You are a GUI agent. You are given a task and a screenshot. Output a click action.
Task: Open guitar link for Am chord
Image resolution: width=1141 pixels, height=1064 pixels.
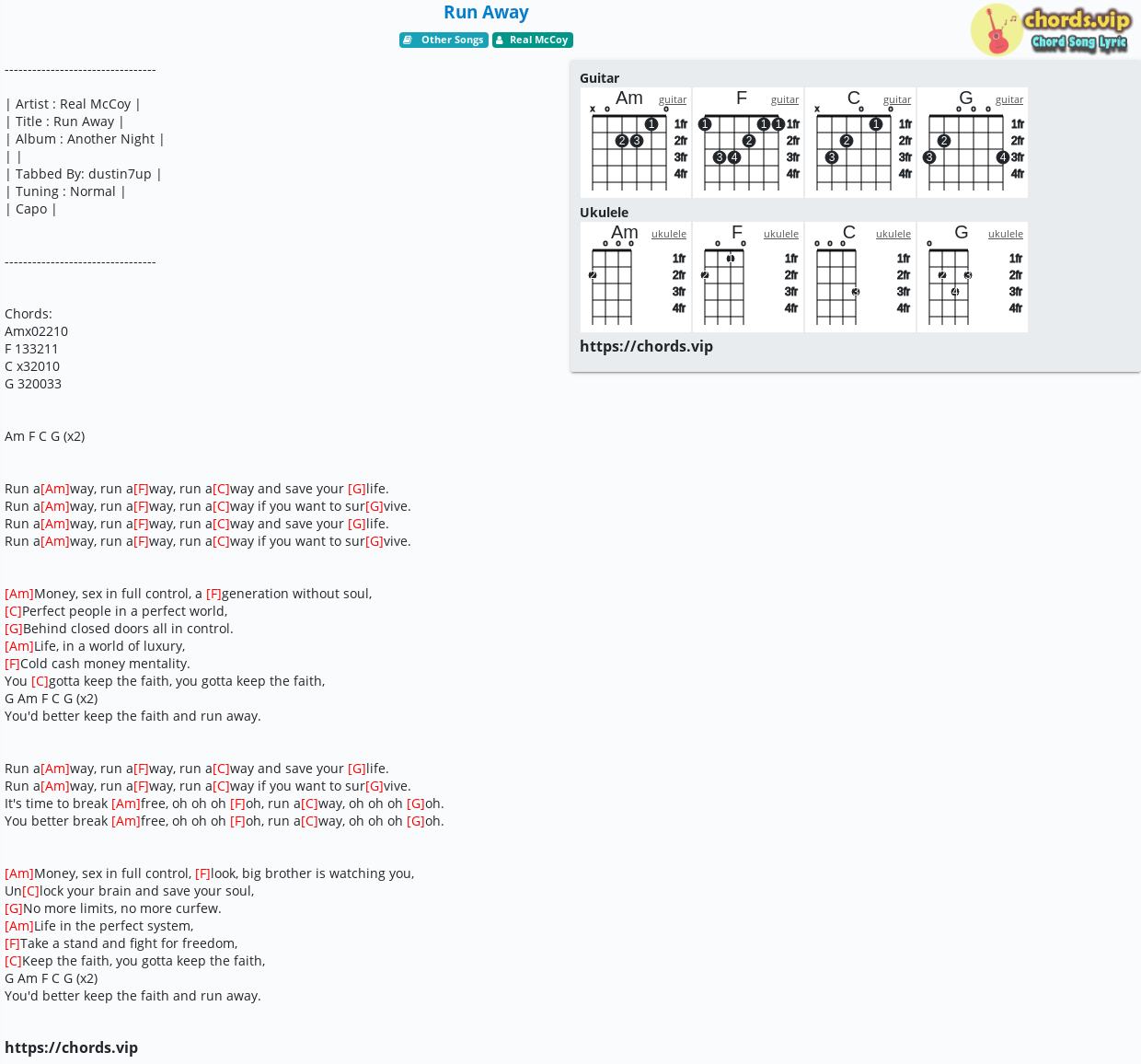(x=673, y=99)
